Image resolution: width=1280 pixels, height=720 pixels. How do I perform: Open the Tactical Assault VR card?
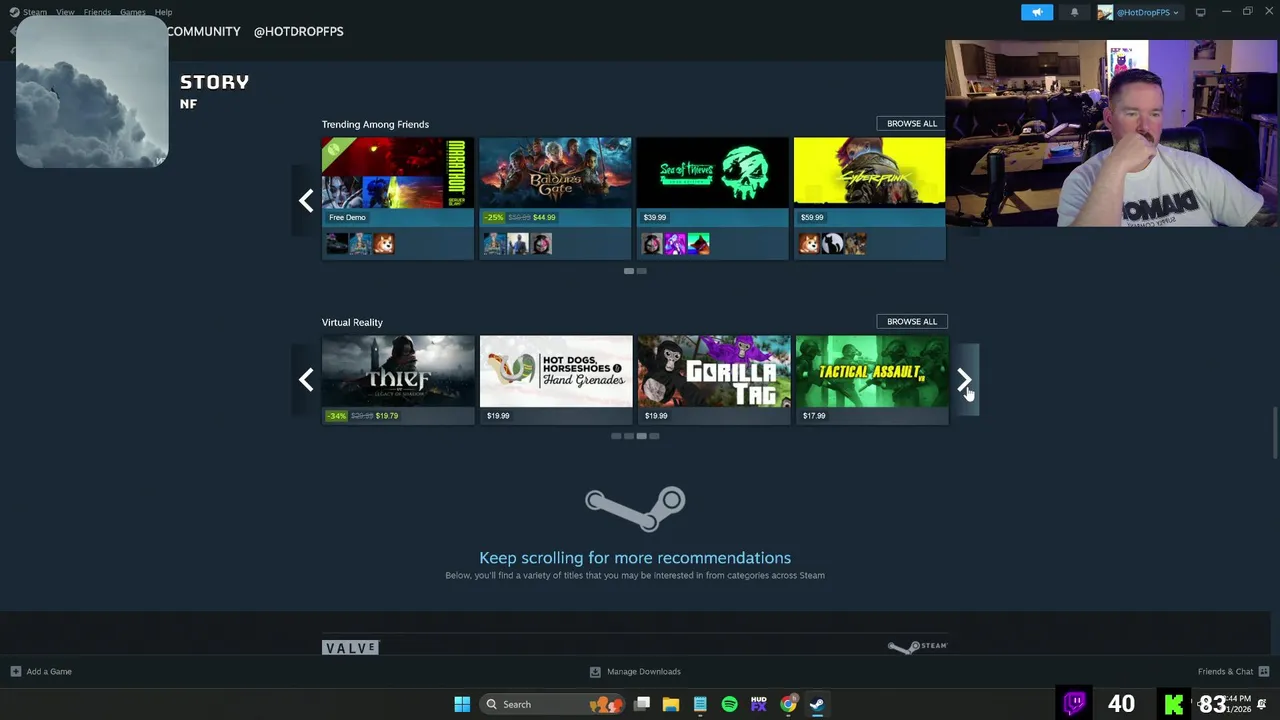point(872,380)
